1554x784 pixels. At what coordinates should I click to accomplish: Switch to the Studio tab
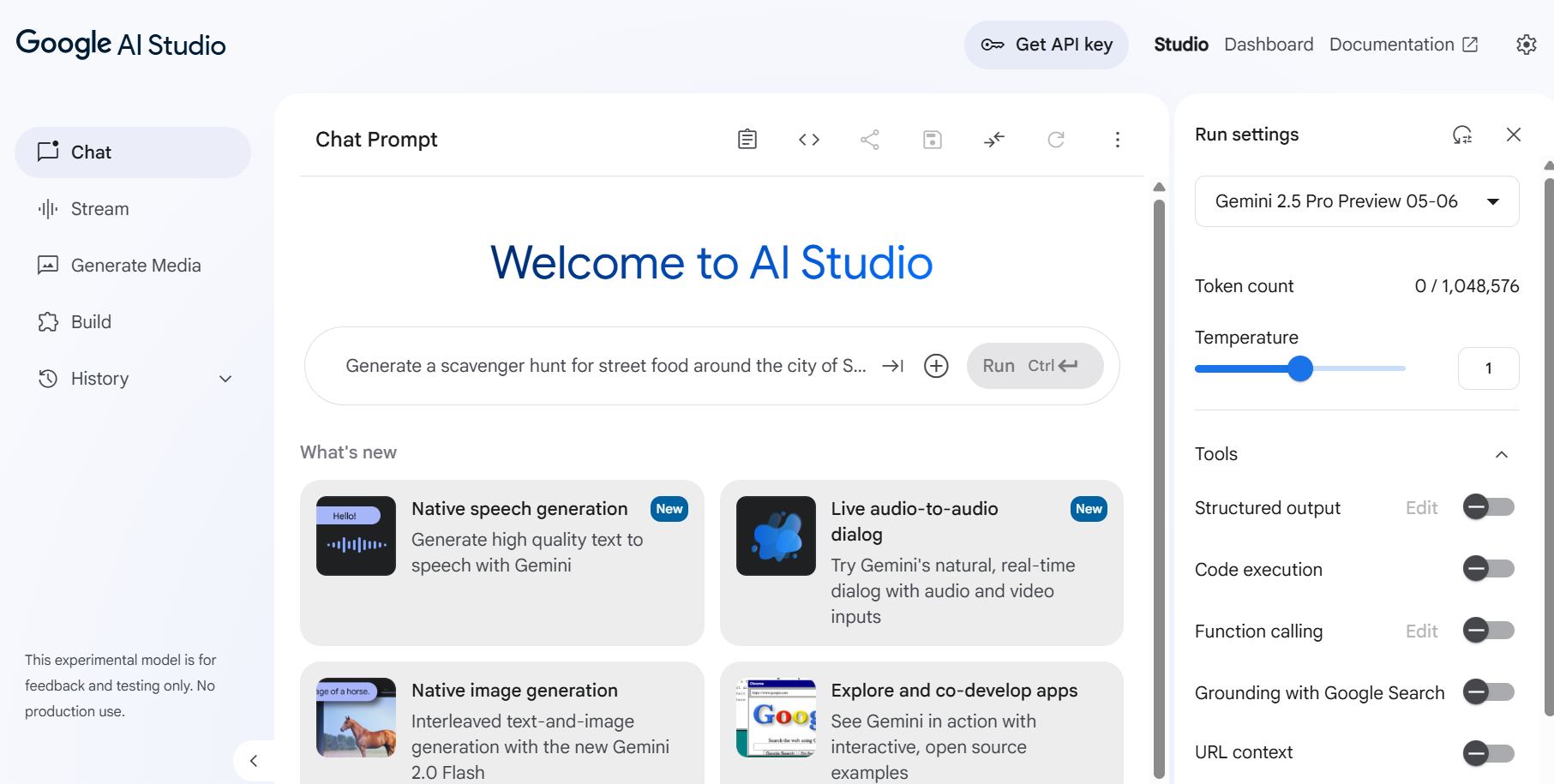click(1181, 45)
